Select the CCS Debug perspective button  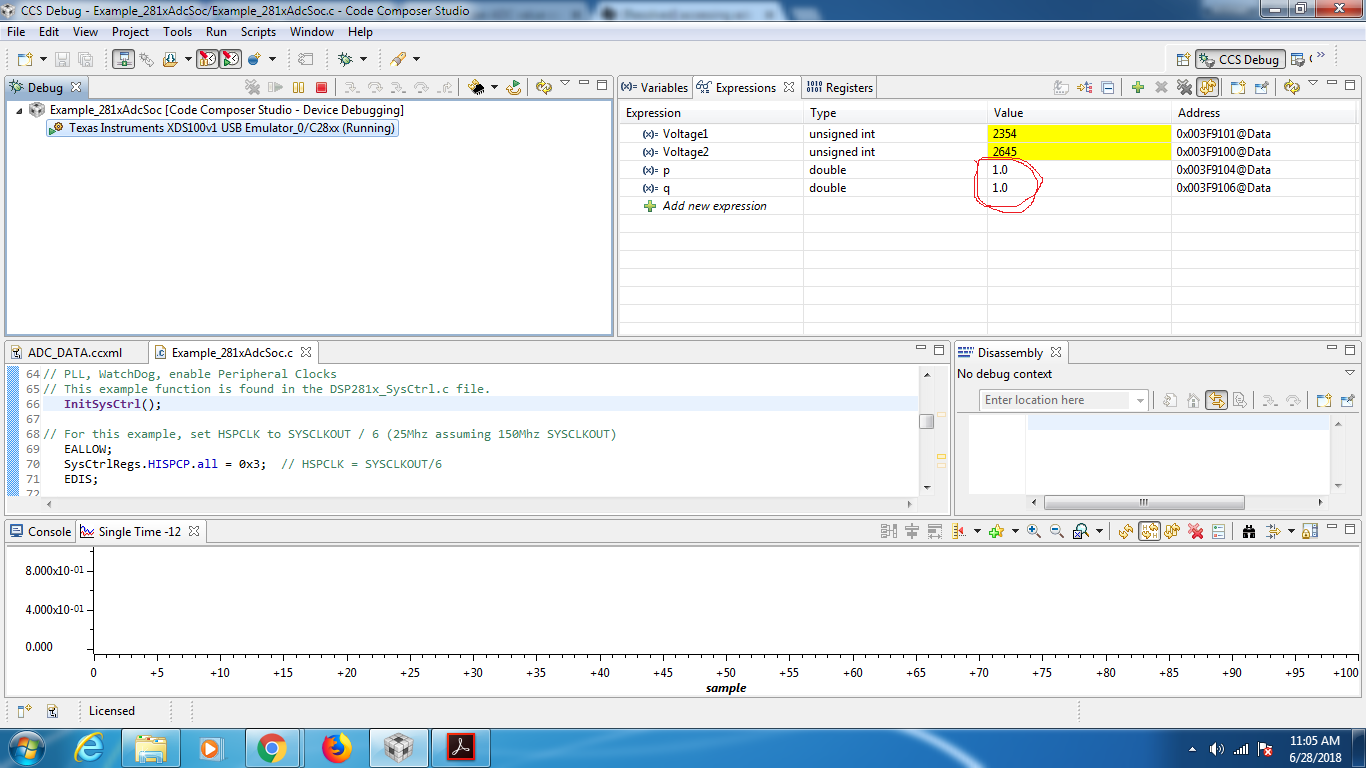[1239, 59]
